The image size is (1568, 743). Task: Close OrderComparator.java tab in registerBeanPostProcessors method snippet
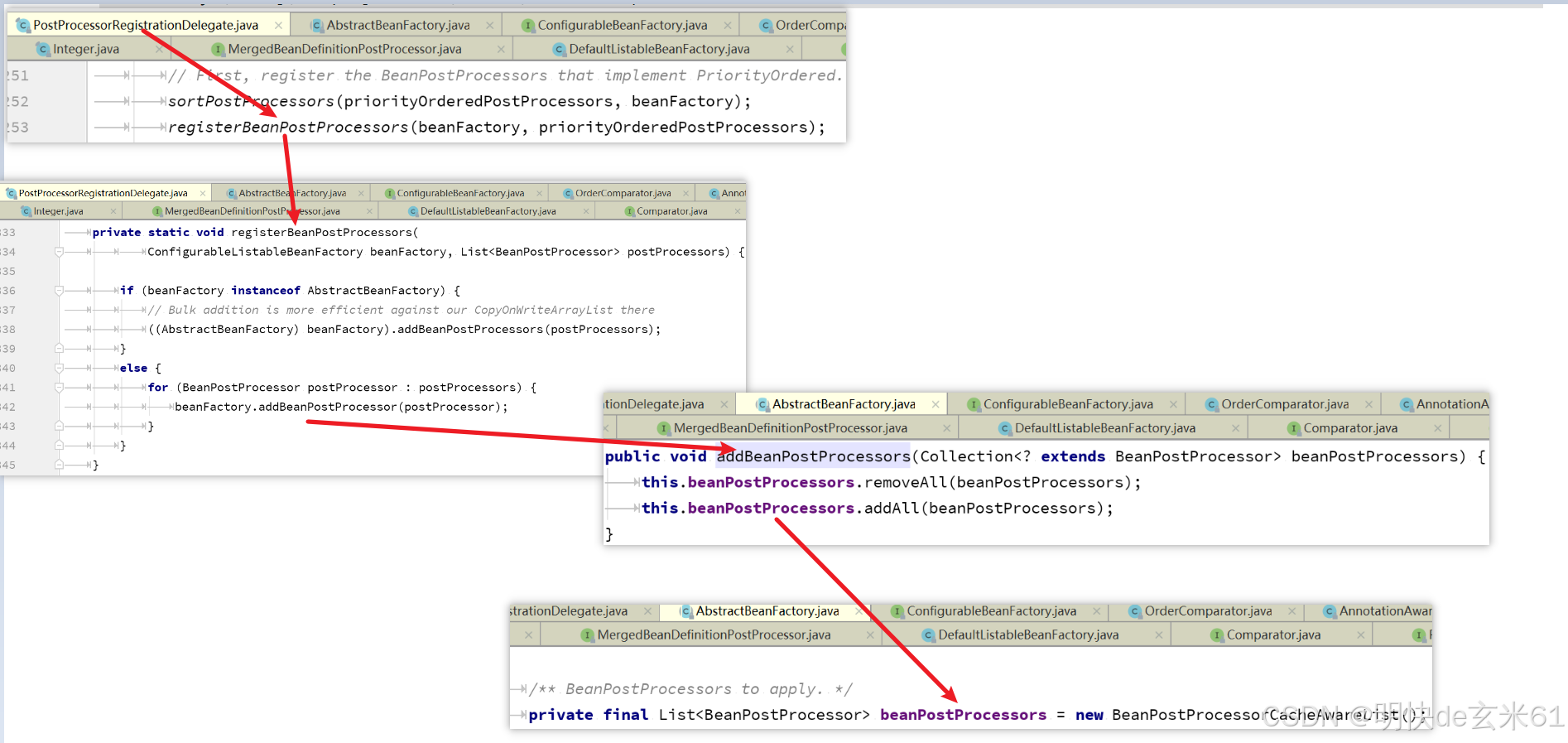[x=685, y=193]
